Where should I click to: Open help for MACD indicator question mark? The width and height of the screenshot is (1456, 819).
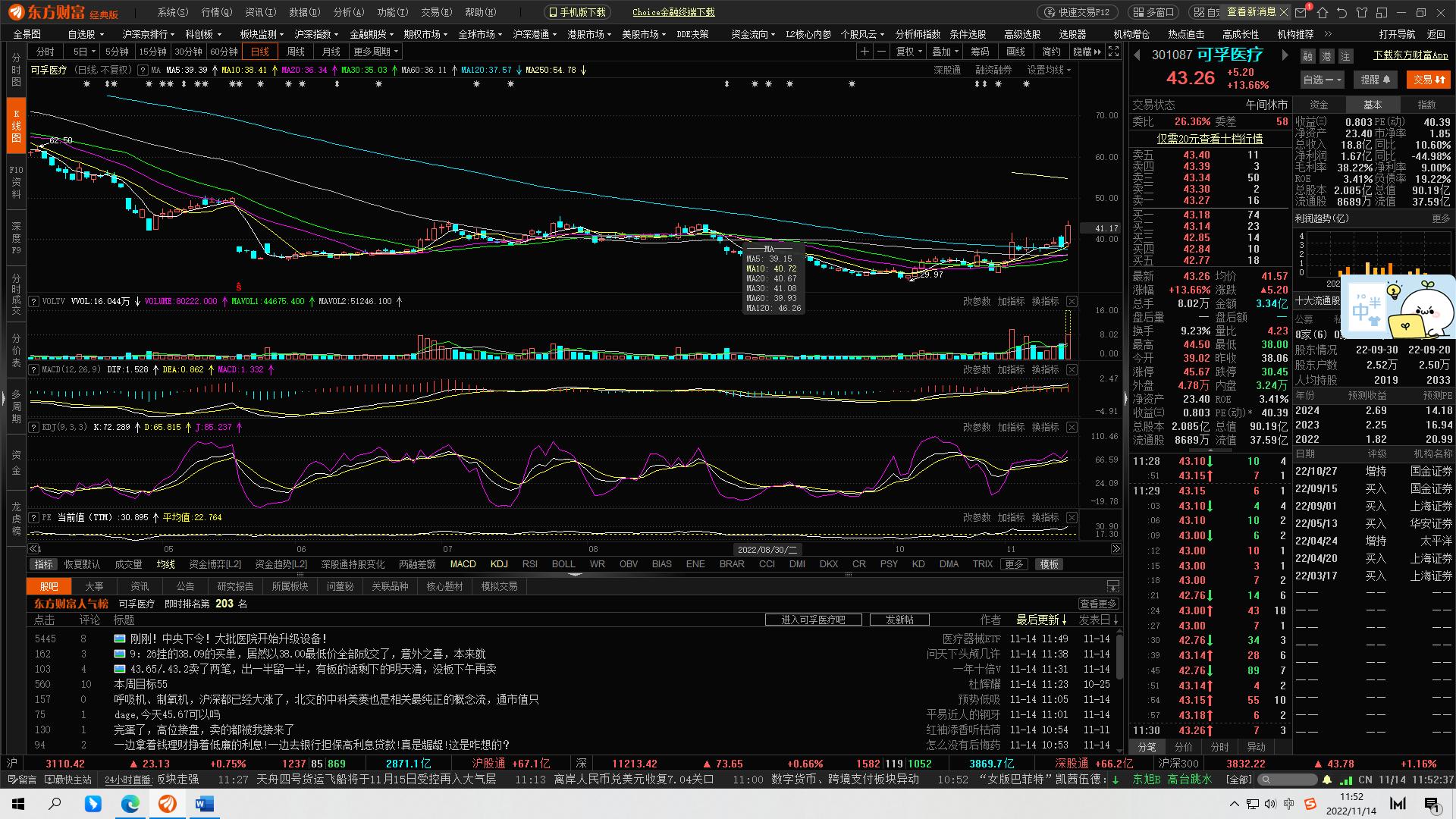pyautogui.click(x=33, y=369)
